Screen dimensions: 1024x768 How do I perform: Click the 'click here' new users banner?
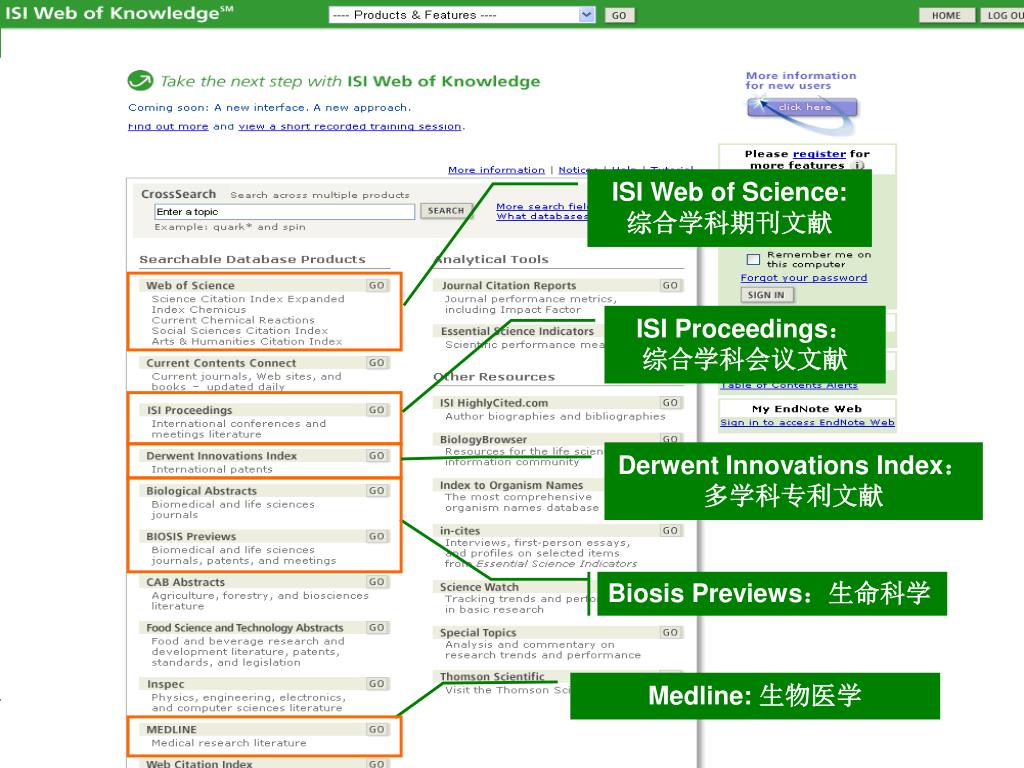[x=802, y=107]
